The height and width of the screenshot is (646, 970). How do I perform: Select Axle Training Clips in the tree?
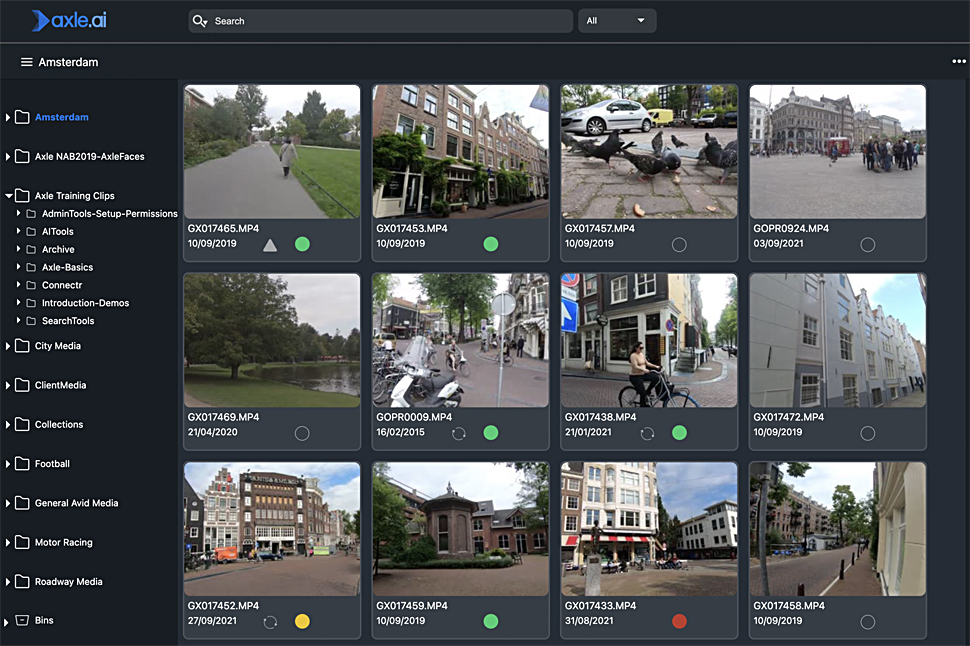click(74, 196)
